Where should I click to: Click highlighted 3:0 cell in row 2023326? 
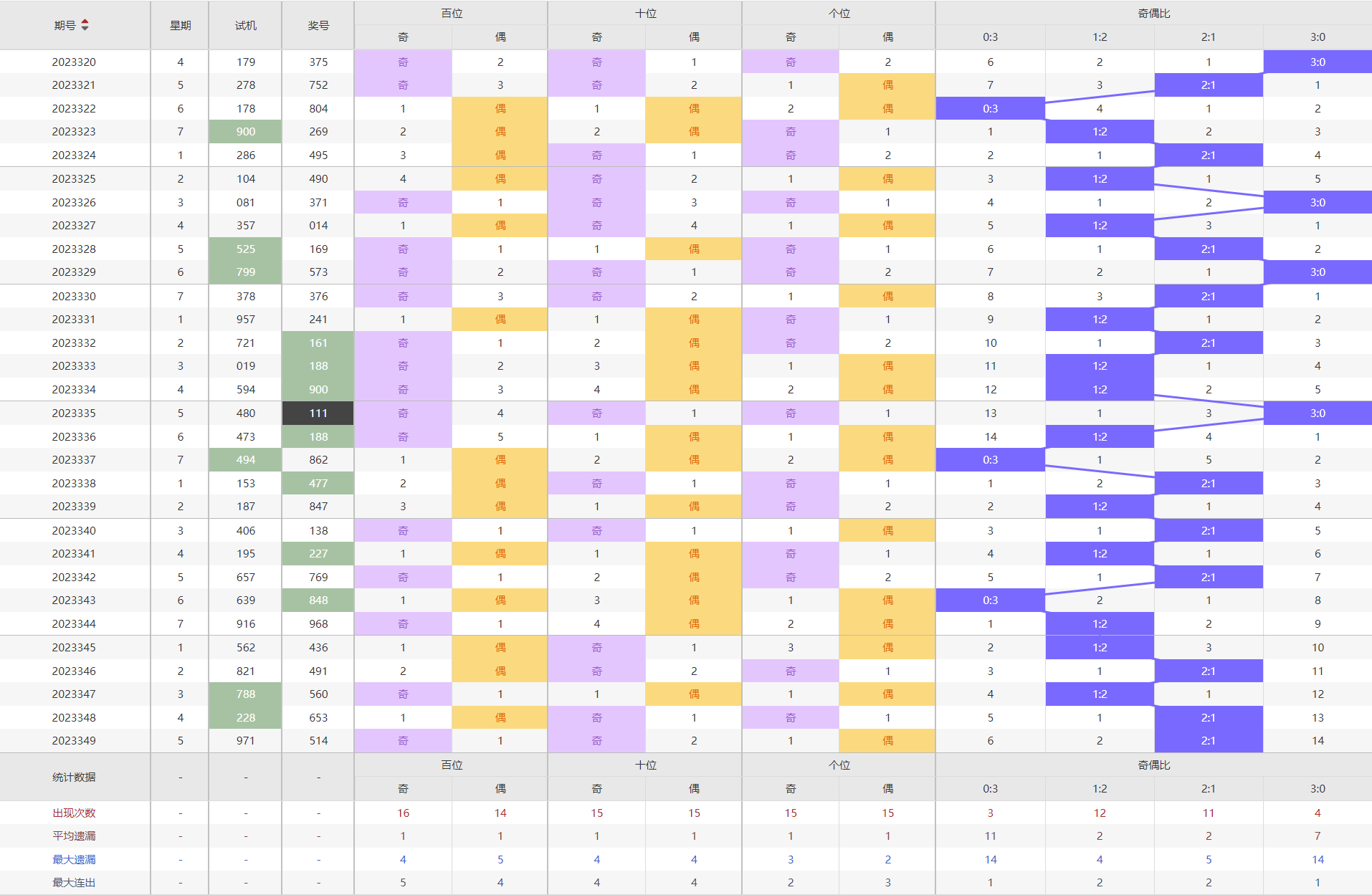pyautogui.click(x=1318, y=203)
